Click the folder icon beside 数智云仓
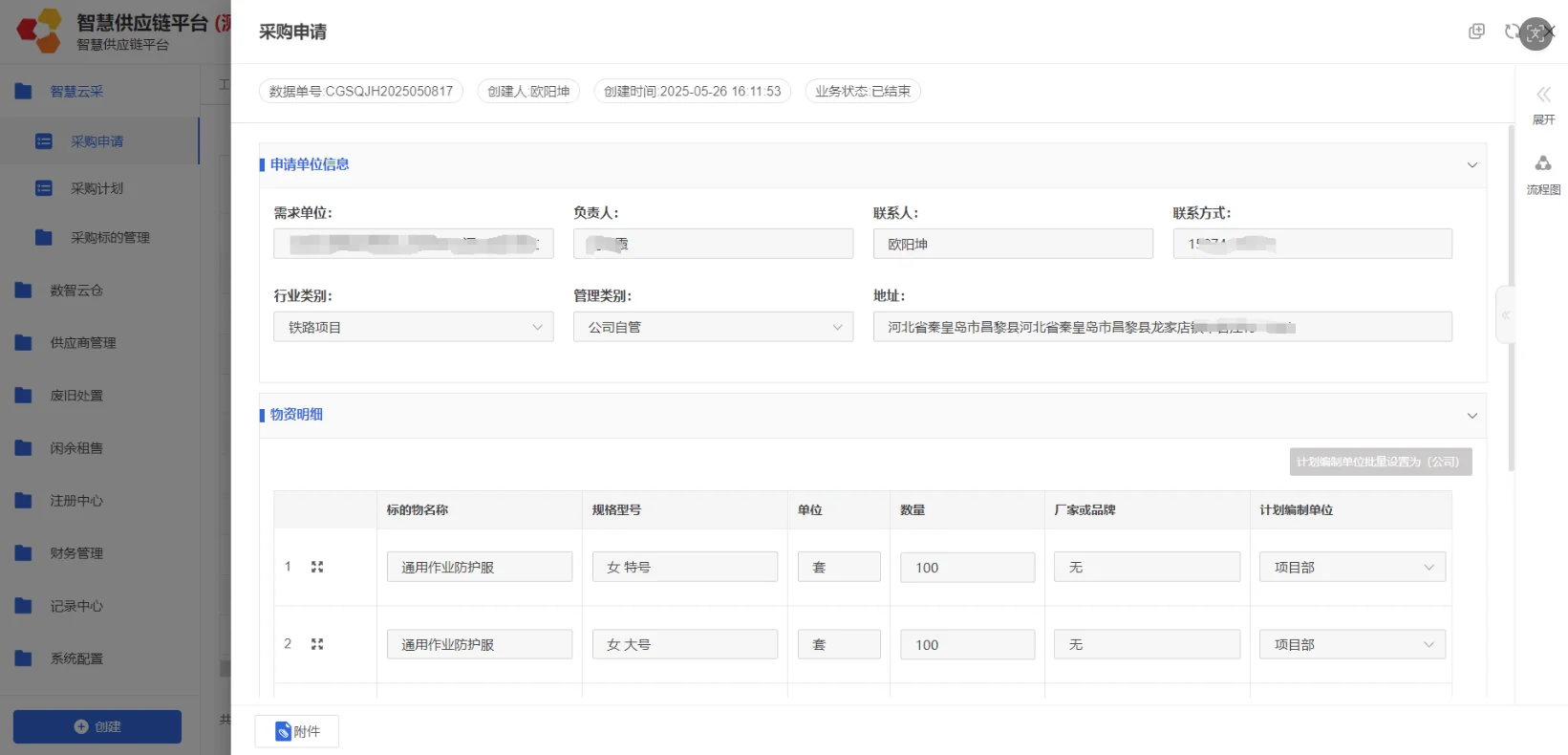 24,290
